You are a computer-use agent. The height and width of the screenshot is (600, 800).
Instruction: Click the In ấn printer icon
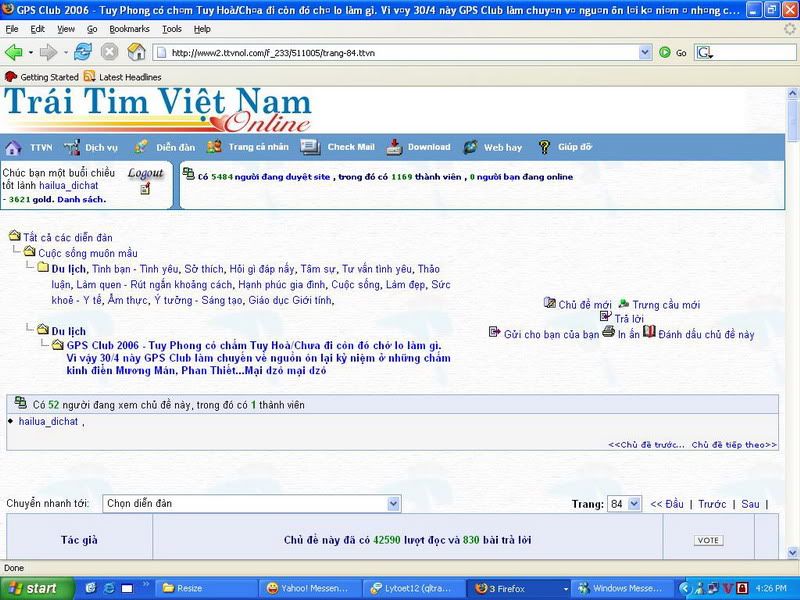[608, 332]
